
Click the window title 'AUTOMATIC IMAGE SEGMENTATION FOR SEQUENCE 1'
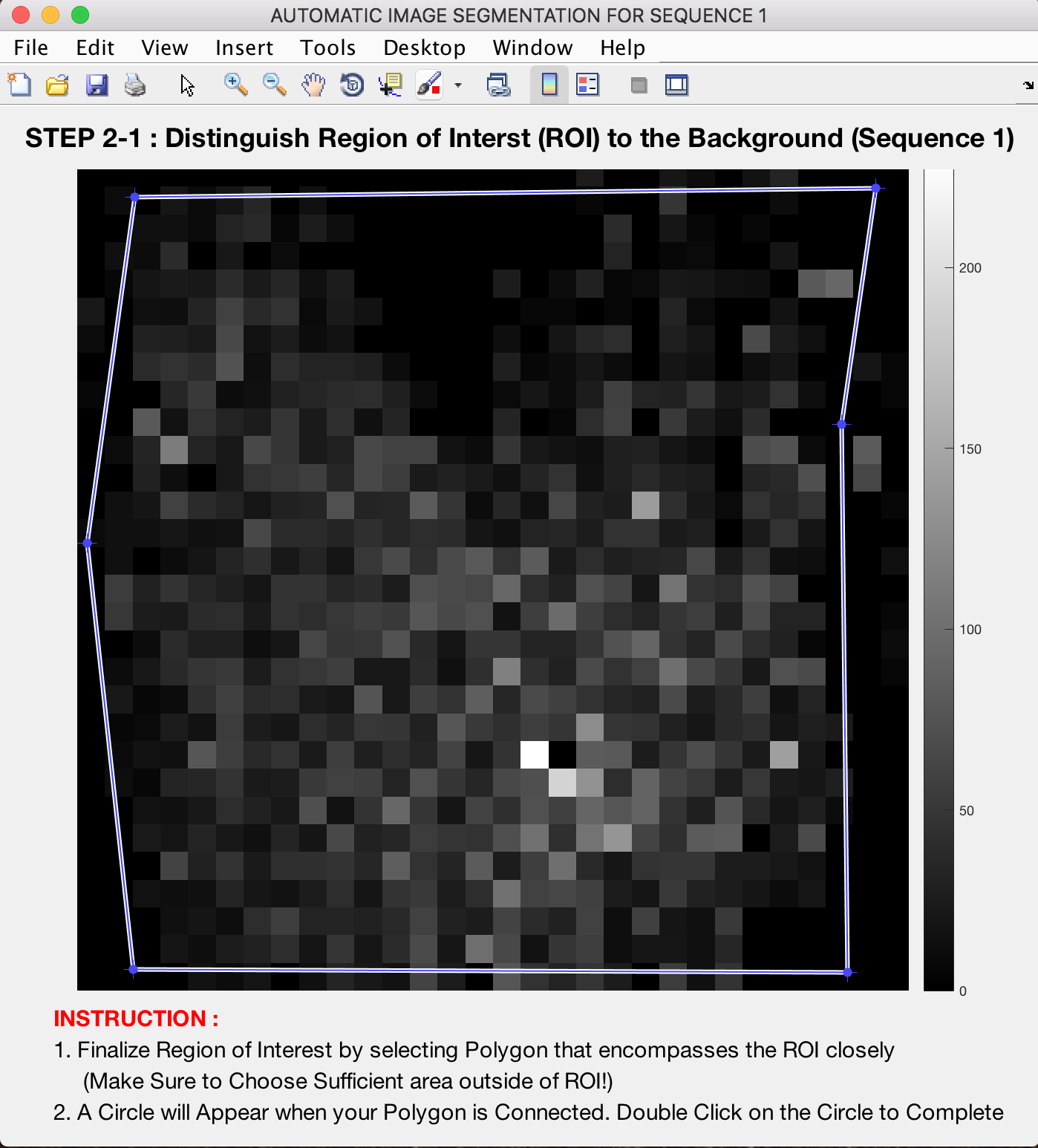(519, 16)
